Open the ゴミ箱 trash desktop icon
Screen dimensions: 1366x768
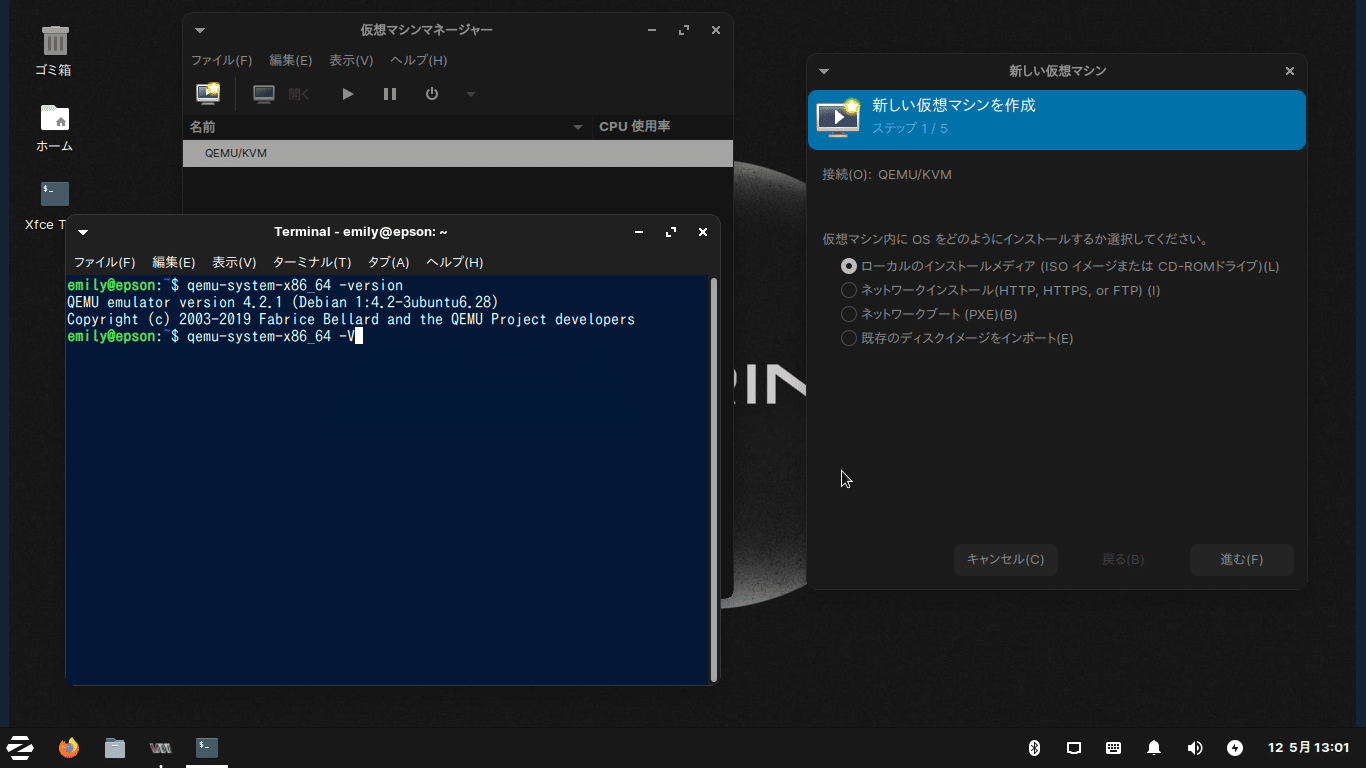point(55,41)
